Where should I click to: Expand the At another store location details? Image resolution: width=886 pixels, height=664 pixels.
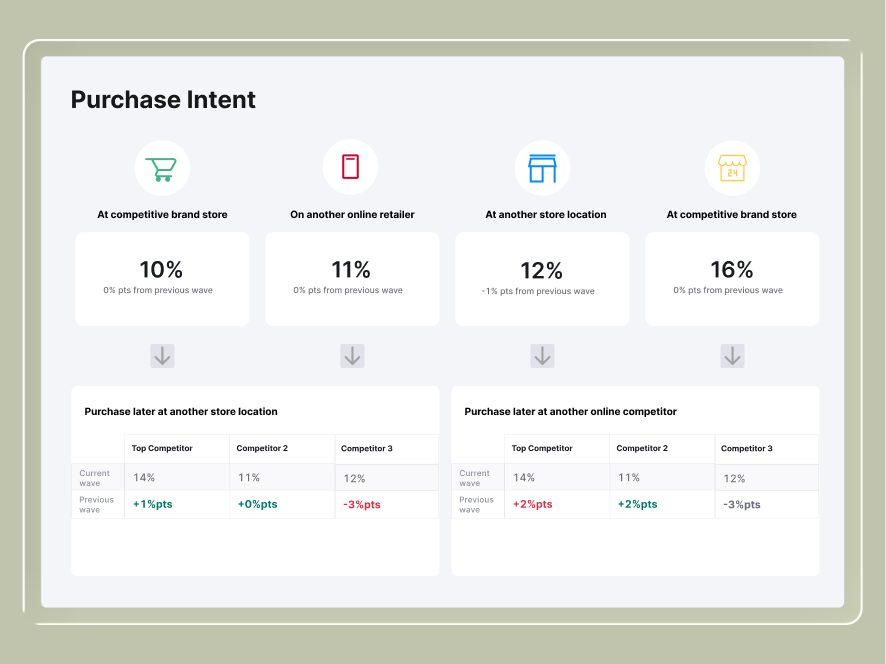(x=542, y=356)
